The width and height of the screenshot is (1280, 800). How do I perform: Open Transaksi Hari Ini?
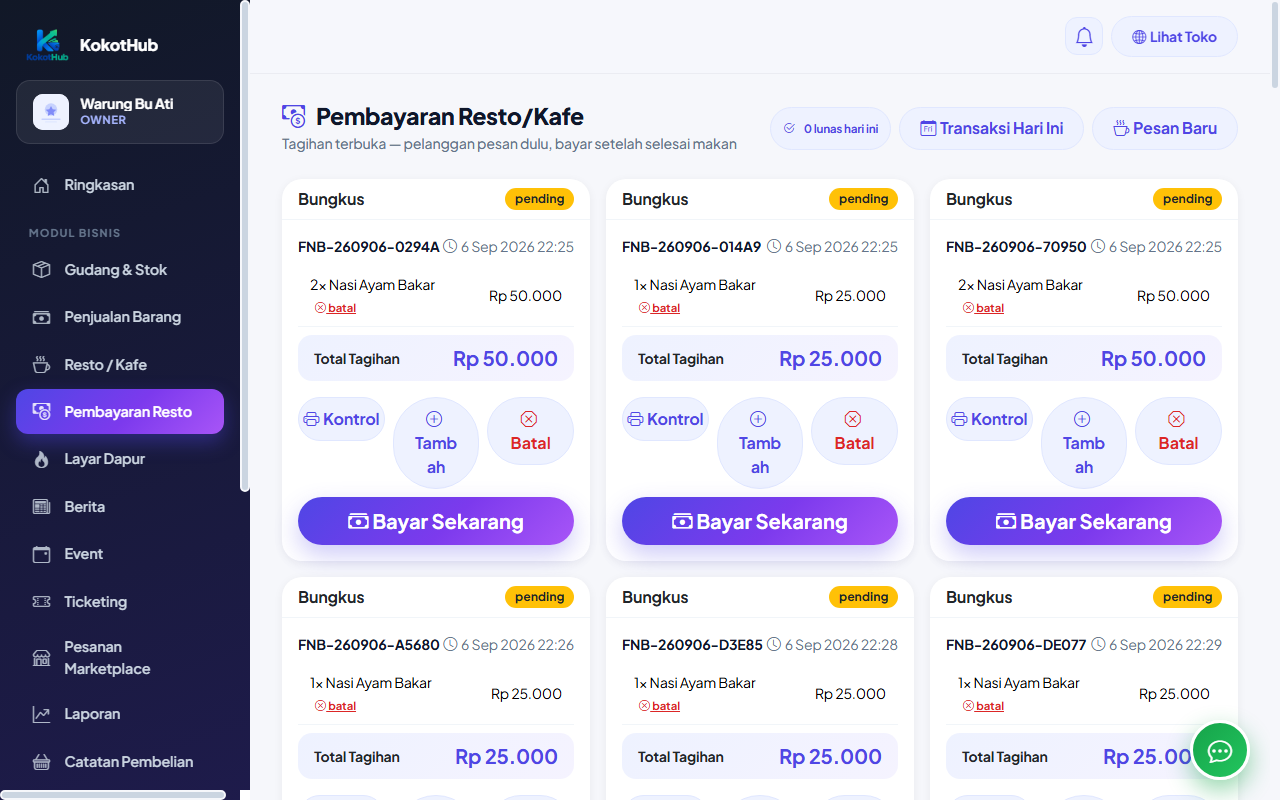pos(991,128)
